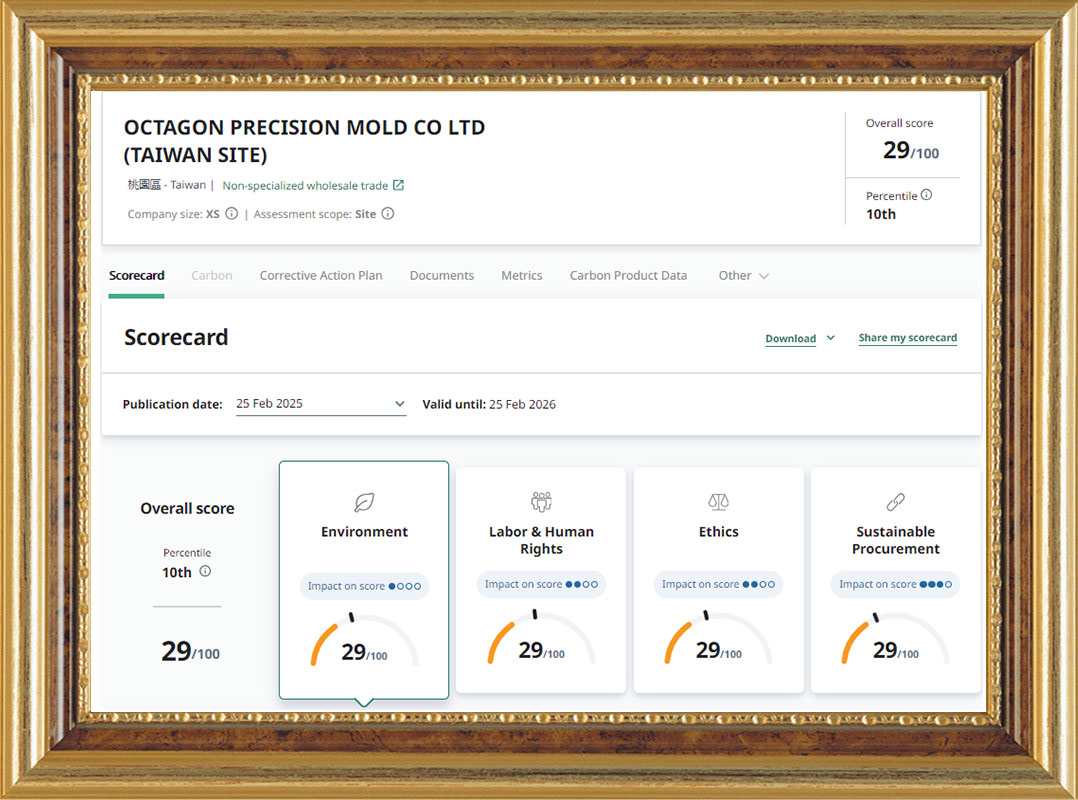The image size is (1078, 800).
Task: Select the Environment score card
Action: click(364, 580)
